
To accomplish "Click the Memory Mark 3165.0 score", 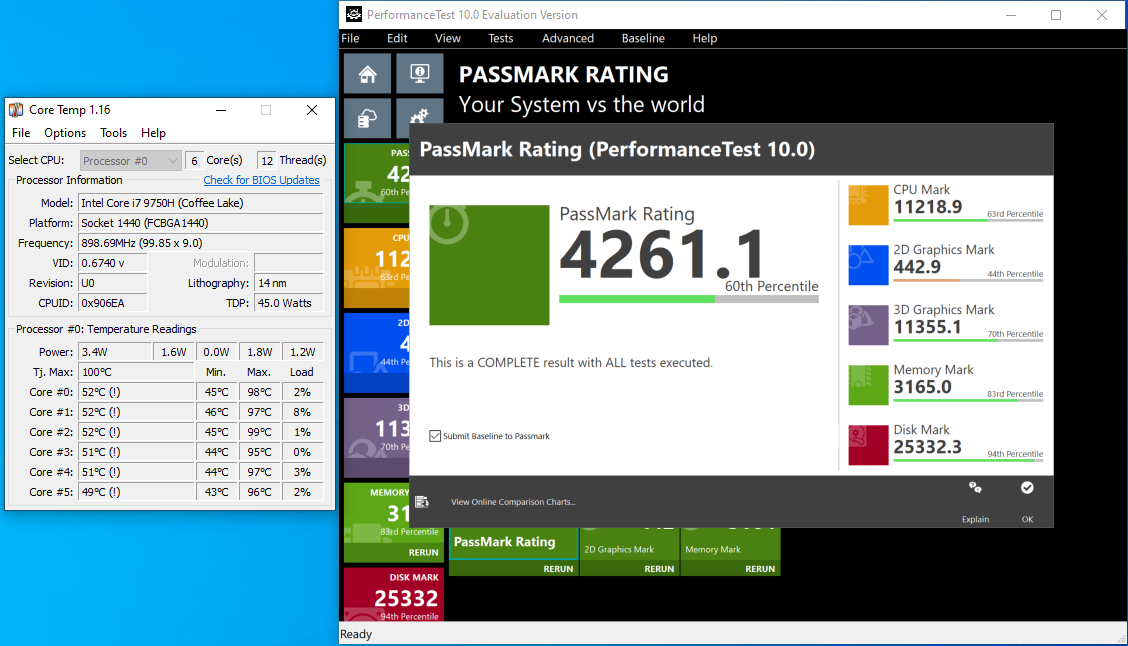I will [x=922, y=387].
